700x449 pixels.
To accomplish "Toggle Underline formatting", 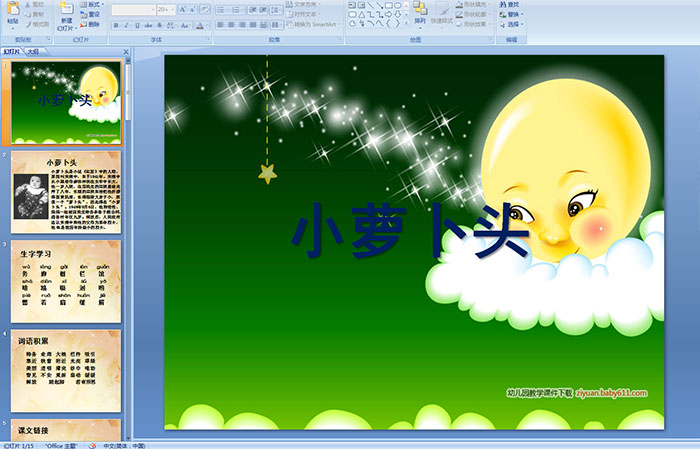I will tap(137, 25).
